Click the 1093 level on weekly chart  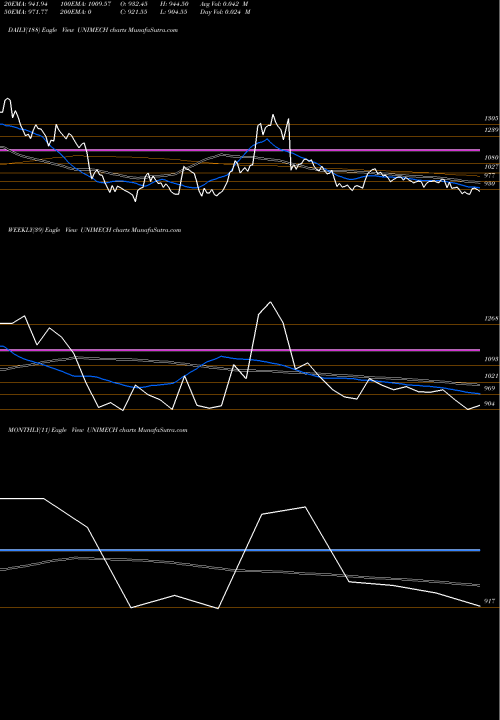pyautogui.click(x=491, y=359)
